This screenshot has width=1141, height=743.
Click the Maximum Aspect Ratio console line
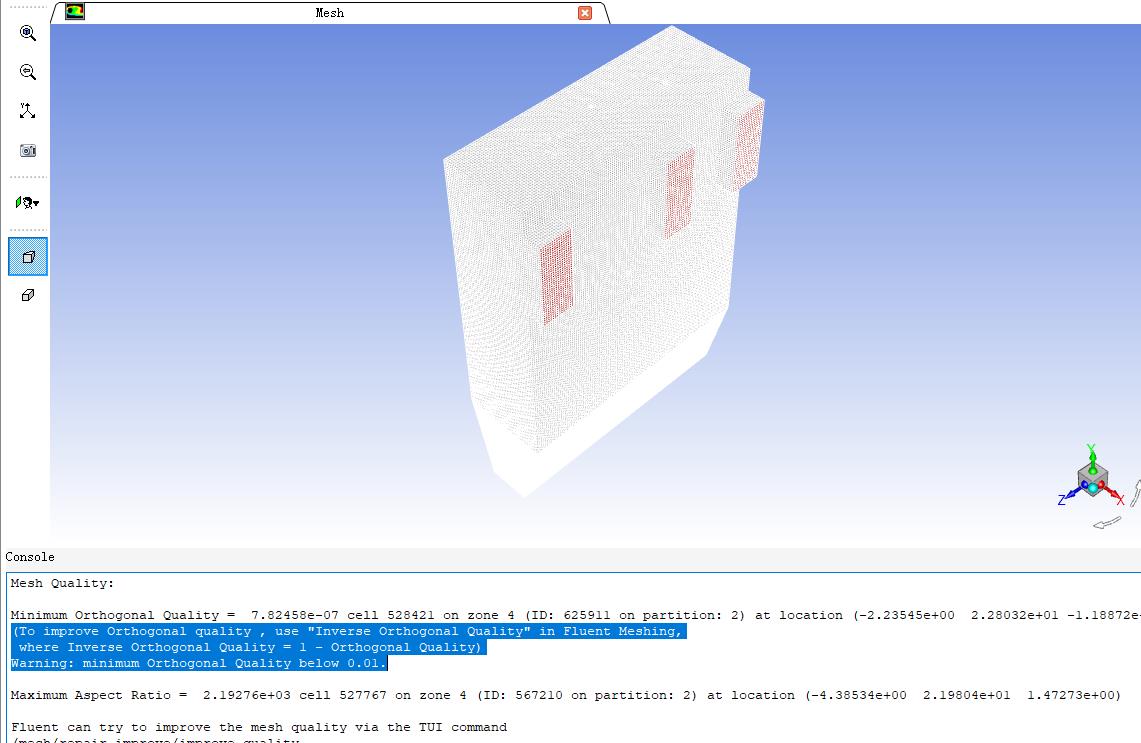(x=565, y=695)
